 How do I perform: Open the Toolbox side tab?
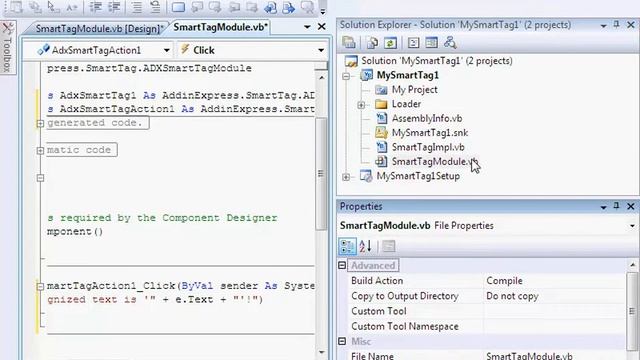click(x=8, y=48)
